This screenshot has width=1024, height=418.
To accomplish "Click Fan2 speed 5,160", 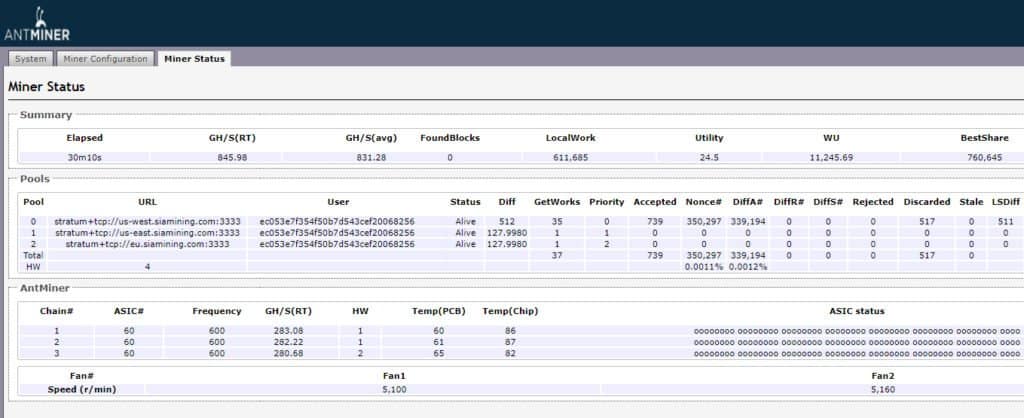I will coord(883,389).
